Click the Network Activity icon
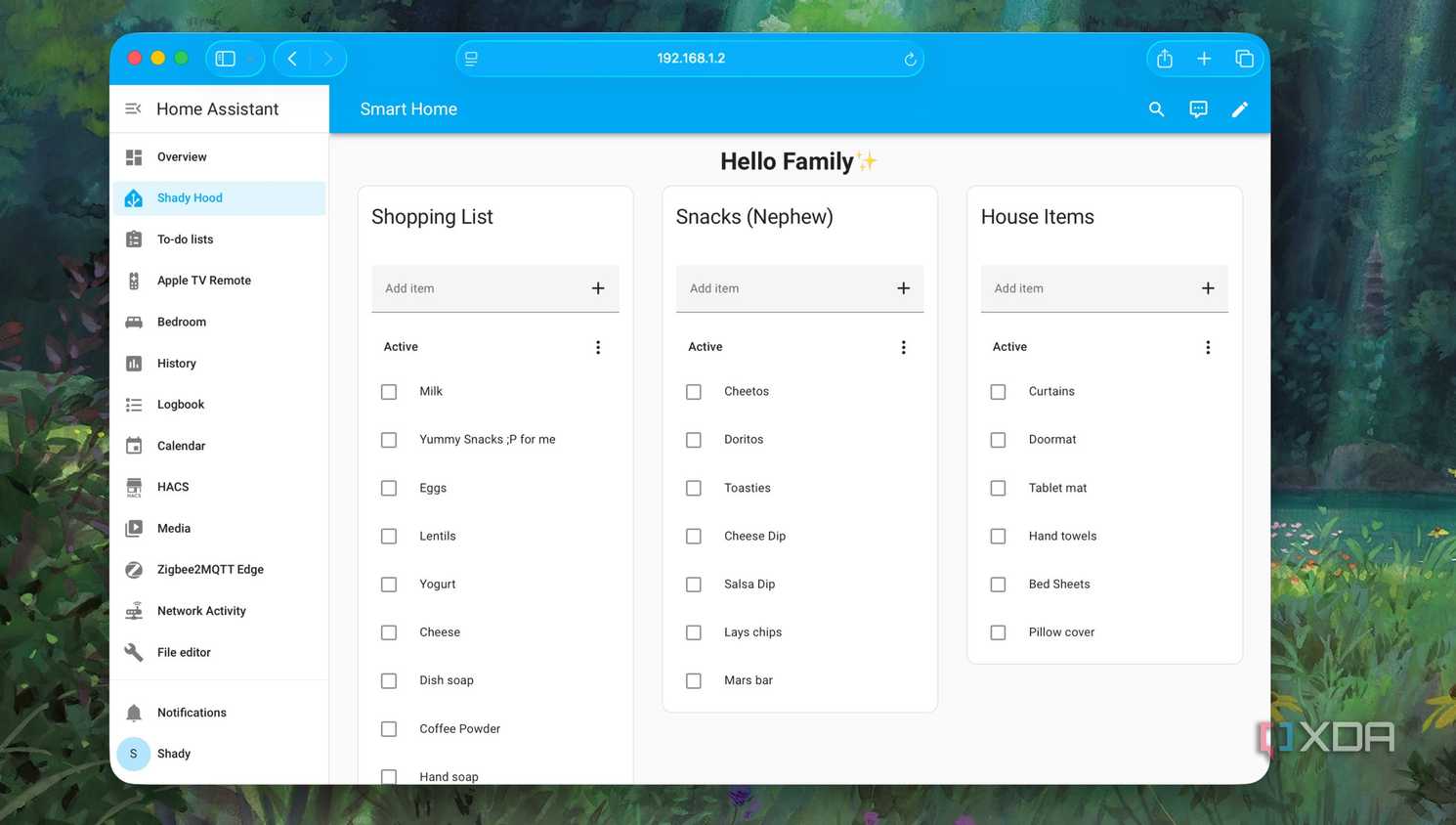Screen dimensions: 1456x825 (134, 611)
